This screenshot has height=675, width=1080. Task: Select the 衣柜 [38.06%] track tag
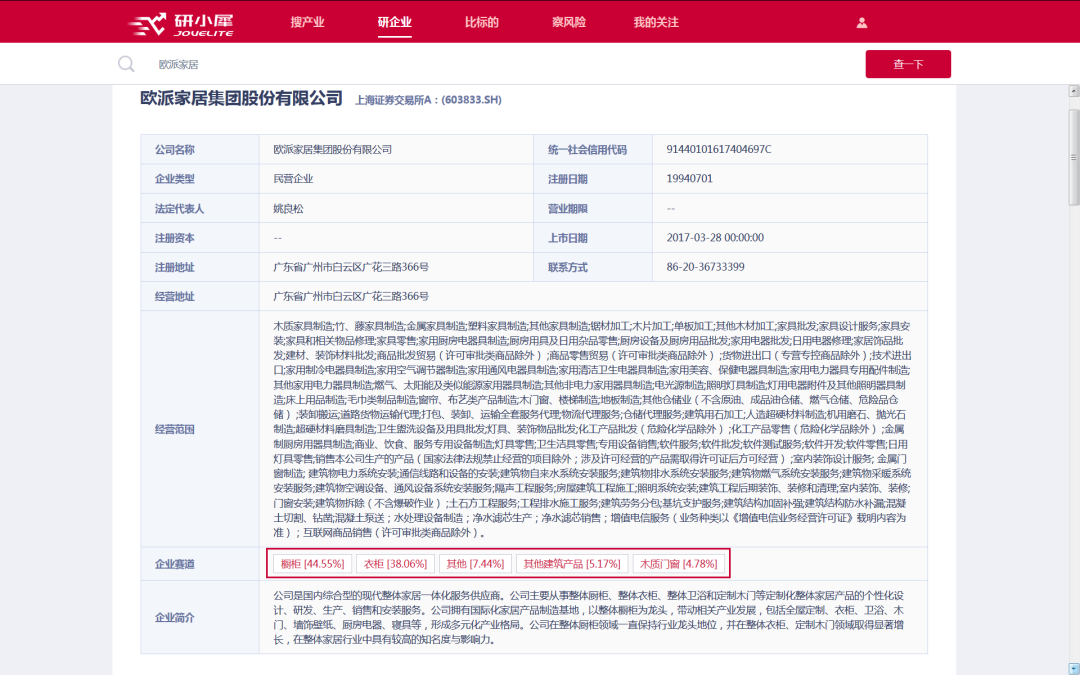395,563
